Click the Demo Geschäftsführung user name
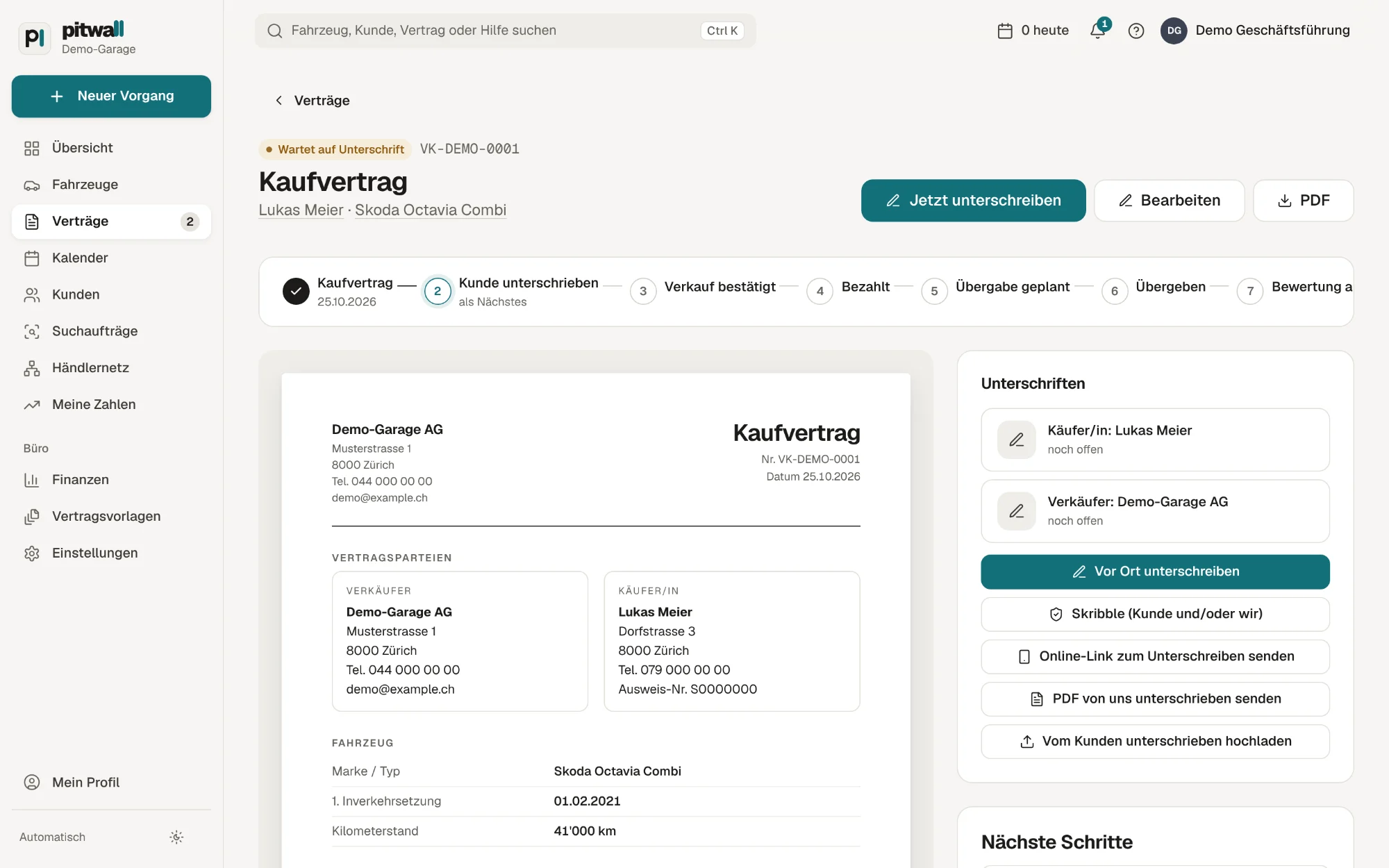Image resolution: width=1389 pixels, height=868 pixels. 1272,31
